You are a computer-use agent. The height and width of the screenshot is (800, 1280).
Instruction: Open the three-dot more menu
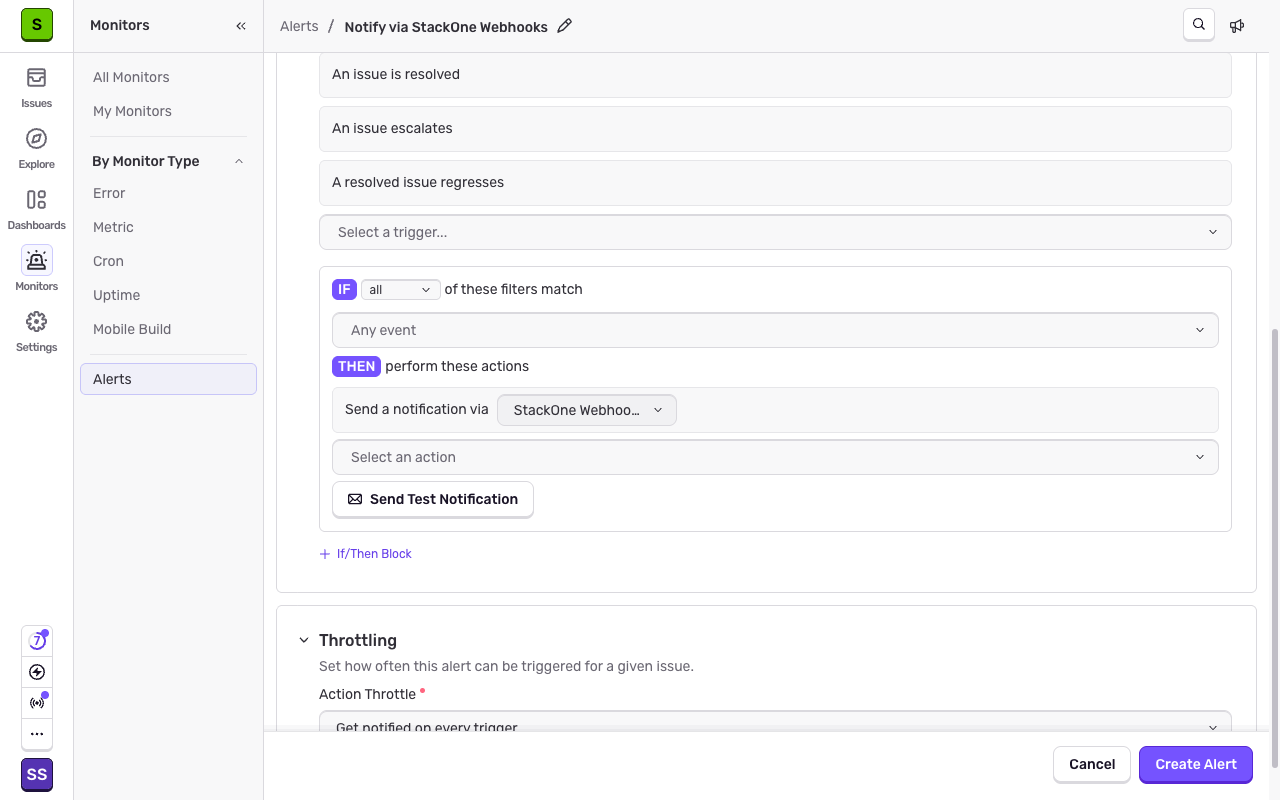[37, 734]
